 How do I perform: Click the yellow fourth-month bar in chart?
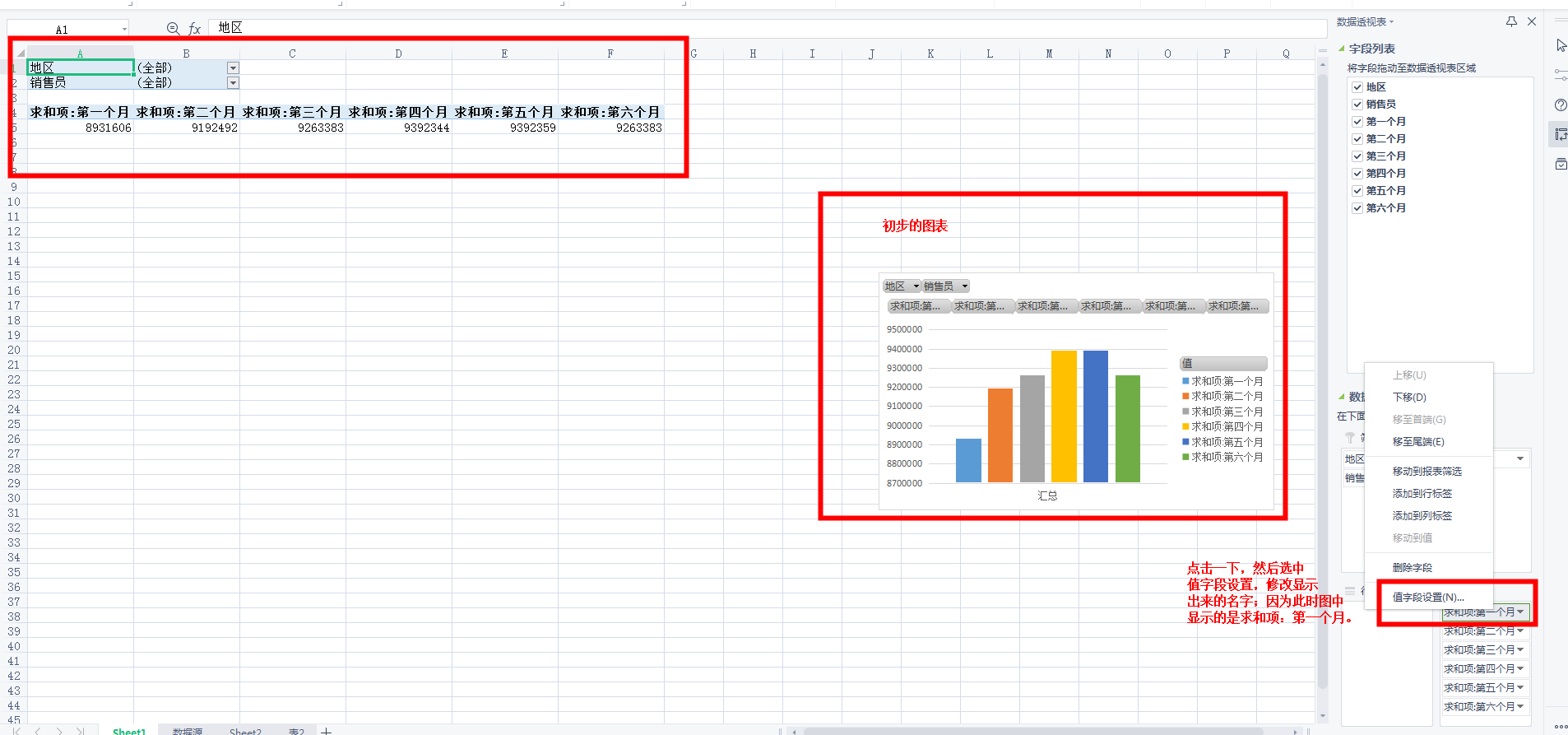coord(1064,416)
